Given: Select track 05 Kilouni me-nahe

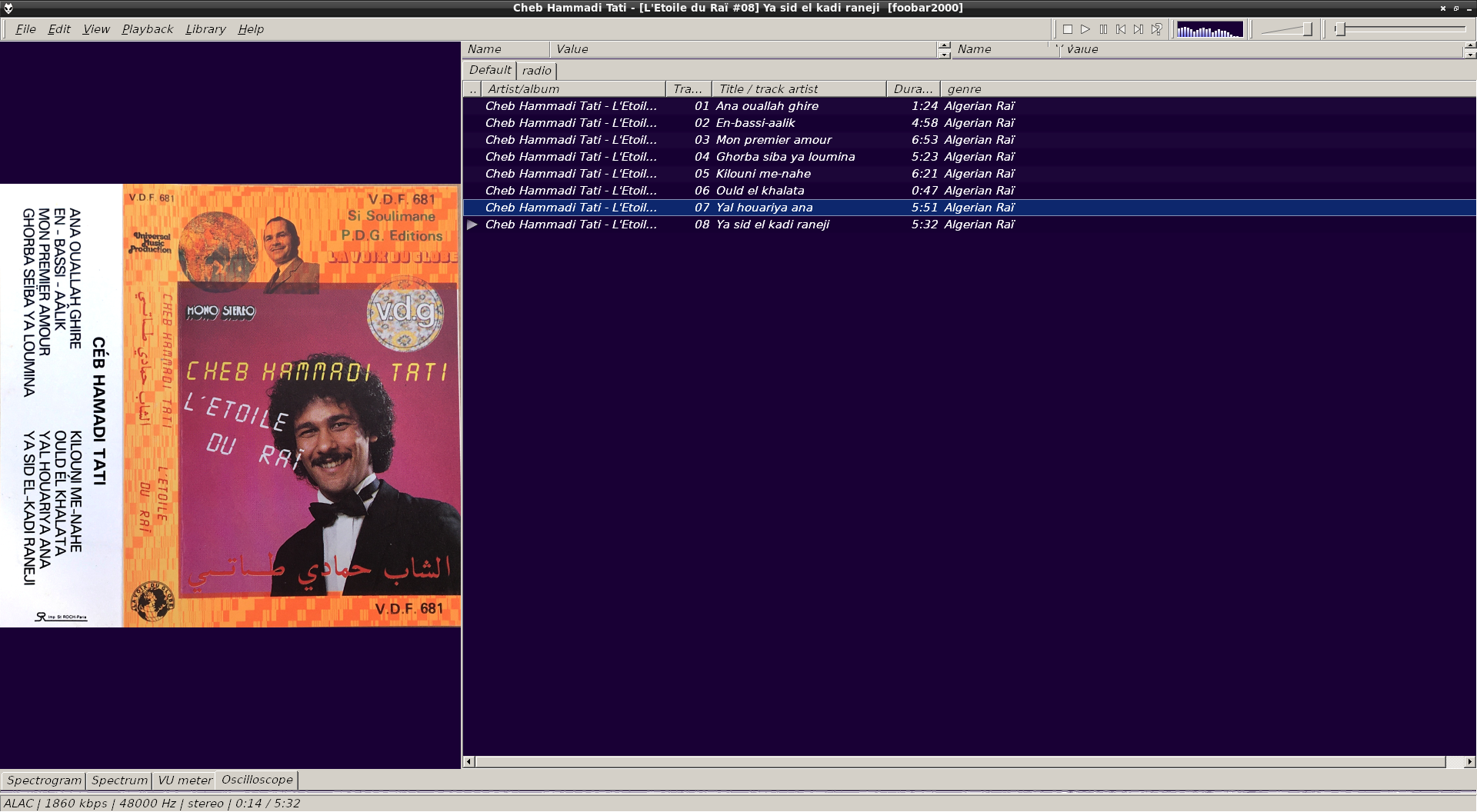Looking at the screenshot, I should click(x=969, y=174).
